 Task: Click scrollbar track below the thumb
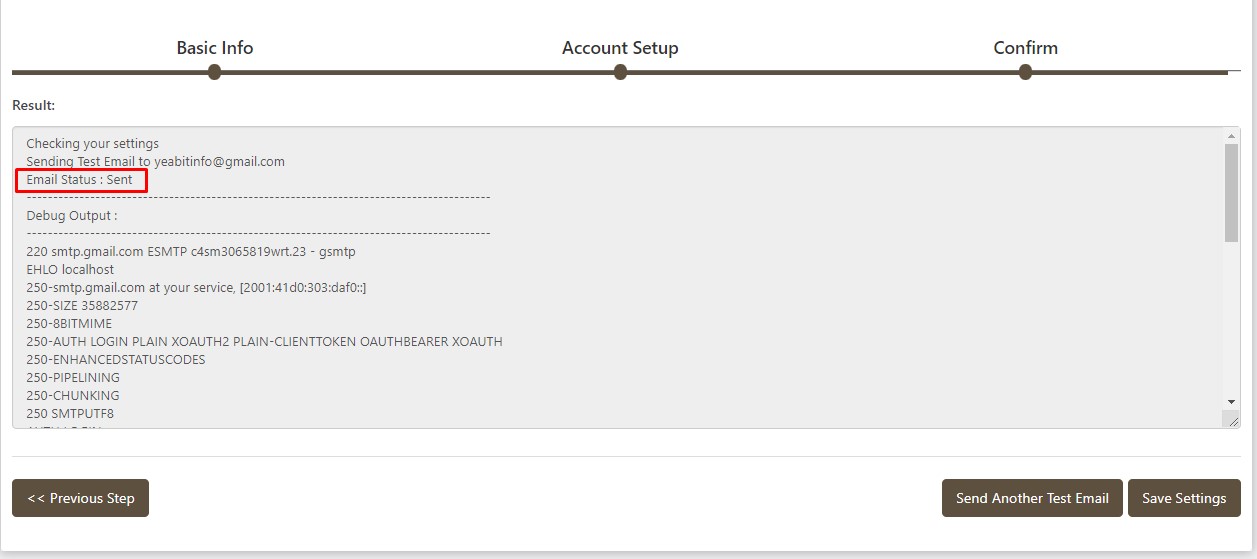(x=1231, y=317)
